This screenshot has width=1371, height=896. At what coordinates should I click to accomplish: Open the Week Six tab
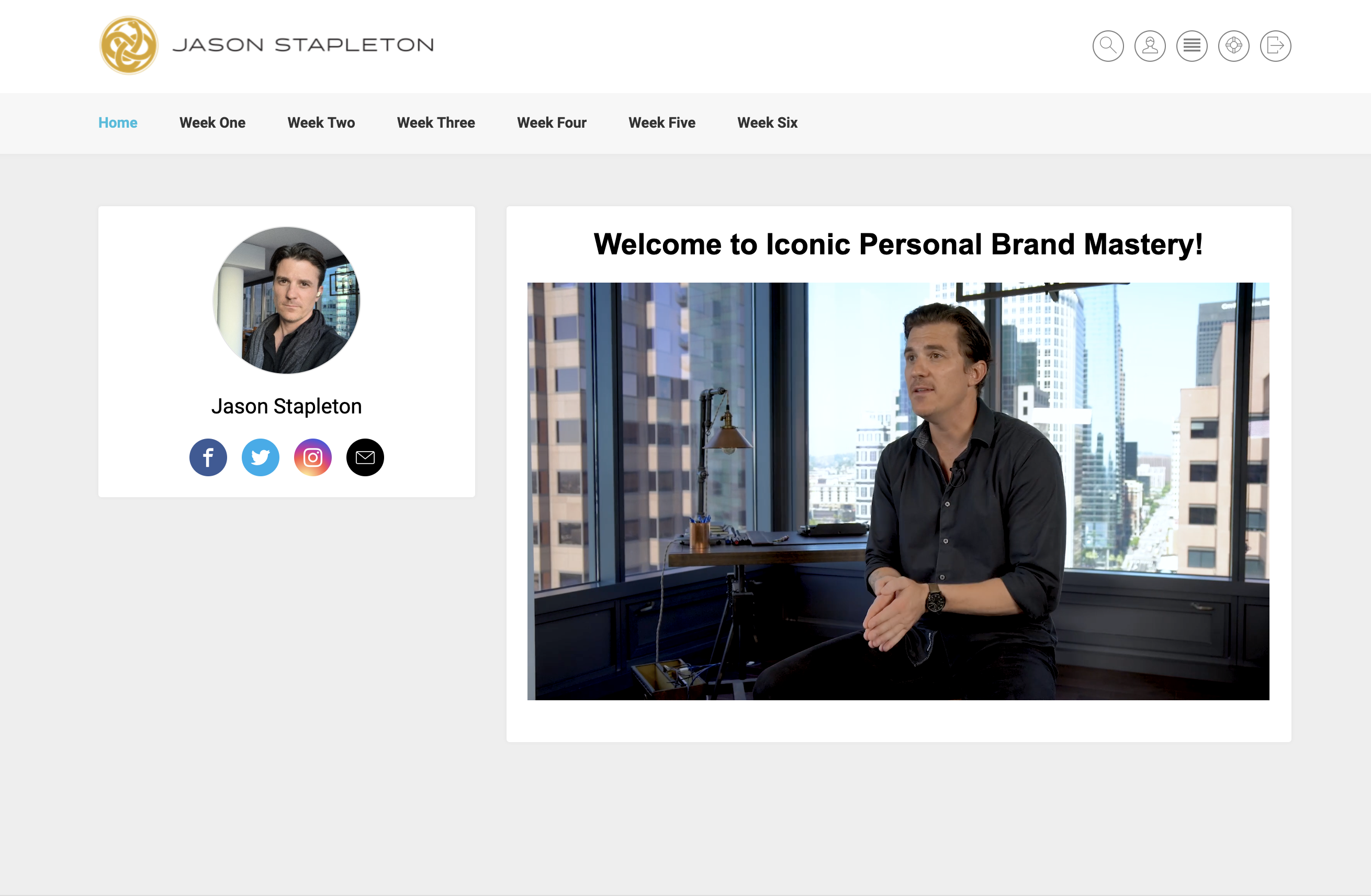pos(767,123)
